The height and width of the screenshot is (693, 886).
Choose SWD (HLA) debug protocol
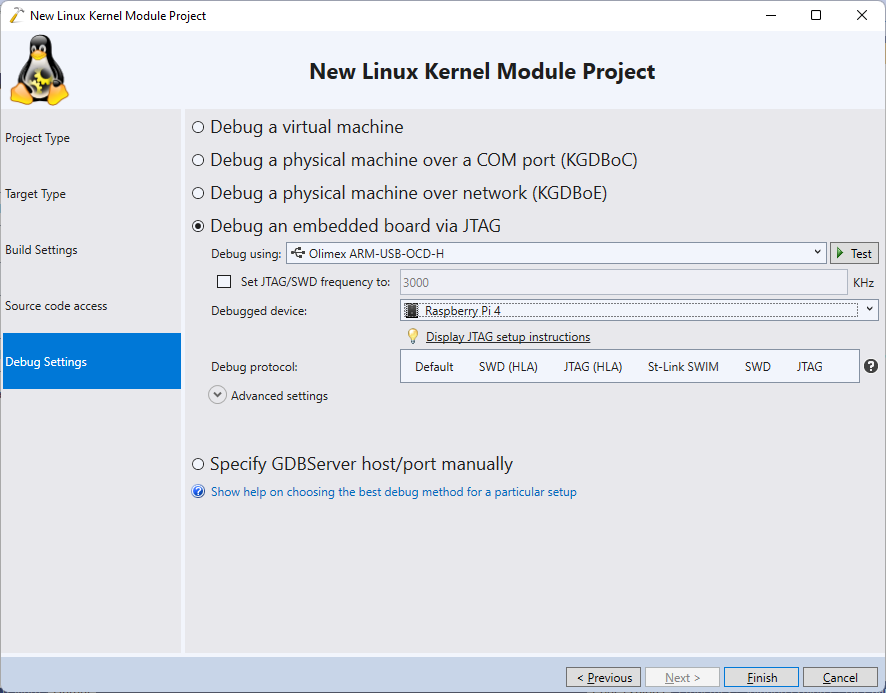508,366
